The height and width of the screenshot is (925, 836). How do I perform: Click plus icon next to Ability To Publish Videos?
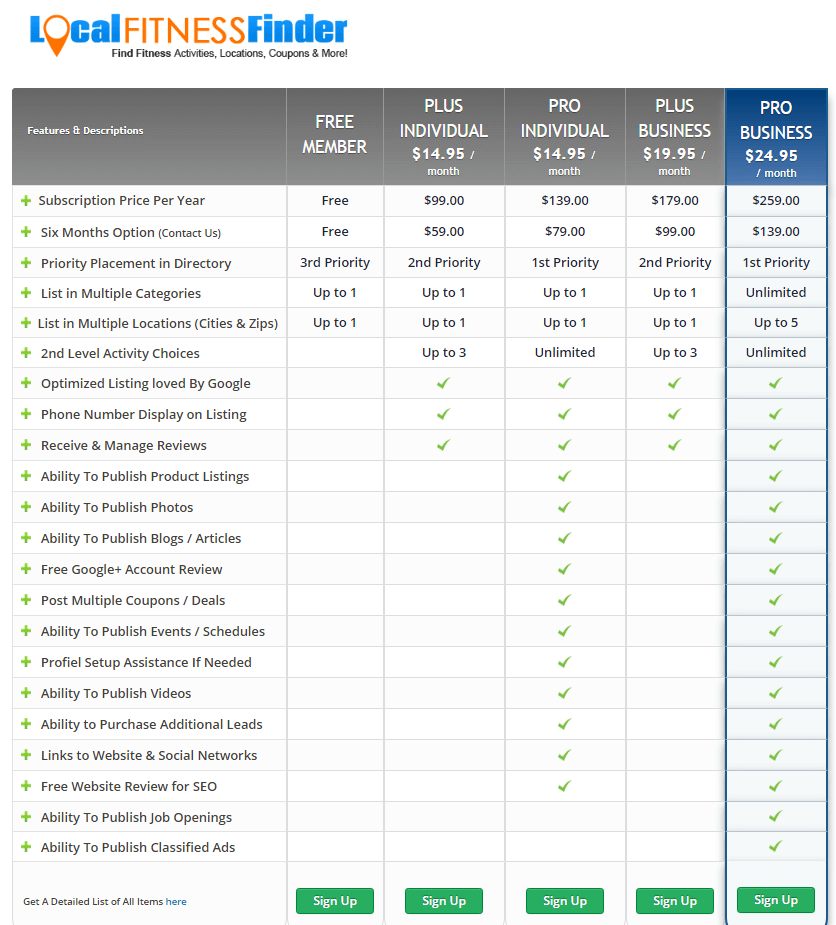point(26,693)
